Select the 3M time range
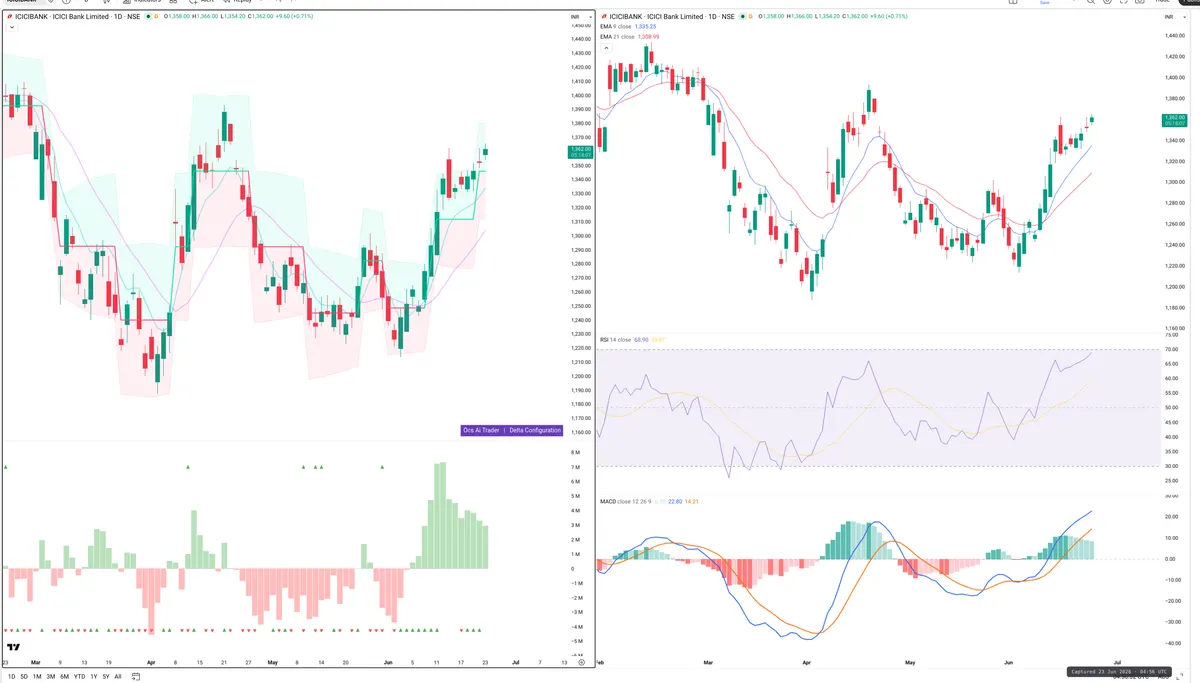 pos(51,676)
